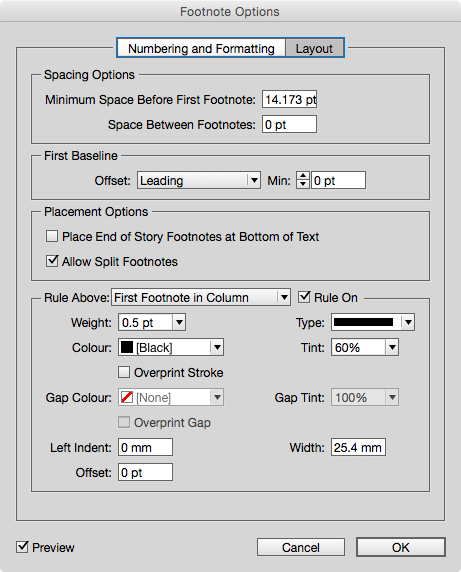Open the Colour dropdown arrow
This screenshot has width=461, height=572.
coord(217,347)
